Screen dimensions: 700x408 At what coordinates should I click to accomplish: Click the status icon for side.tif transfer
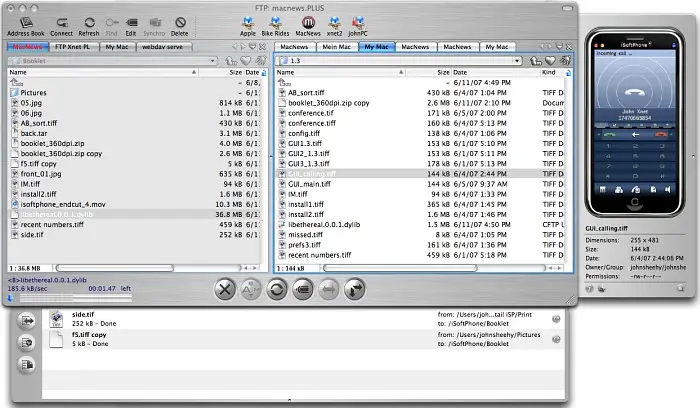click(556, 319)
